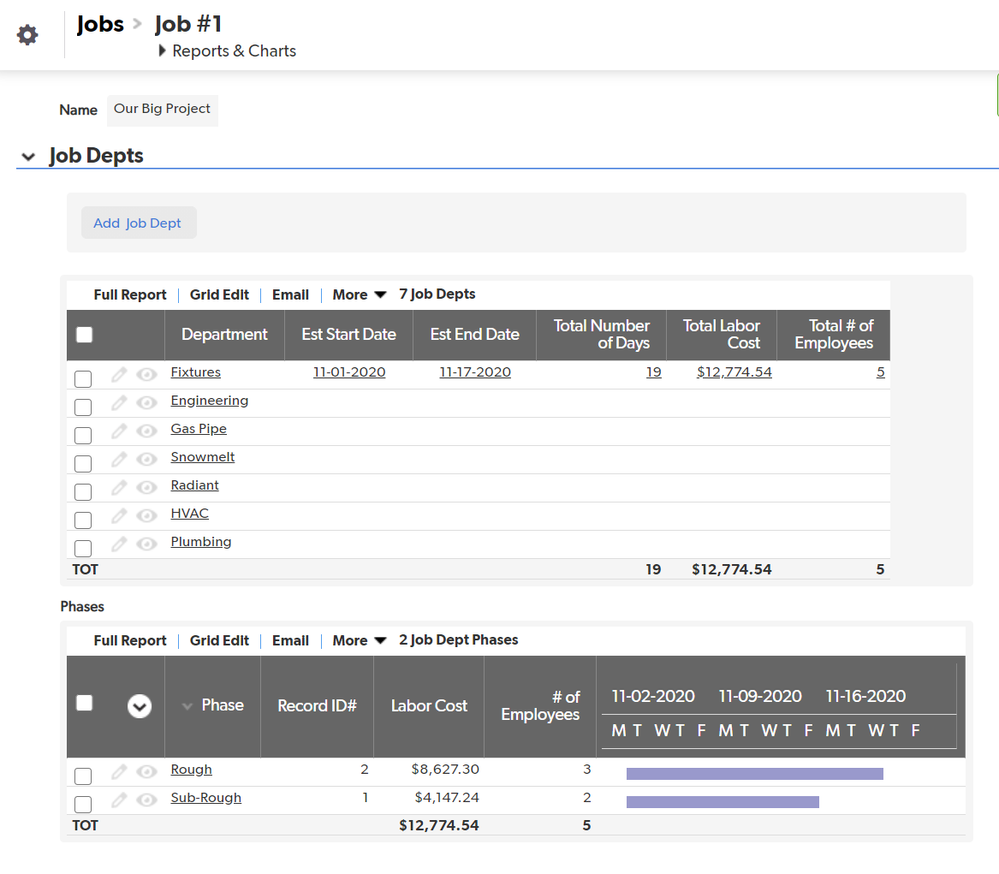Click Email in Phases toolbar
This screenshot has width=999, height=874.
pos(291,641)
